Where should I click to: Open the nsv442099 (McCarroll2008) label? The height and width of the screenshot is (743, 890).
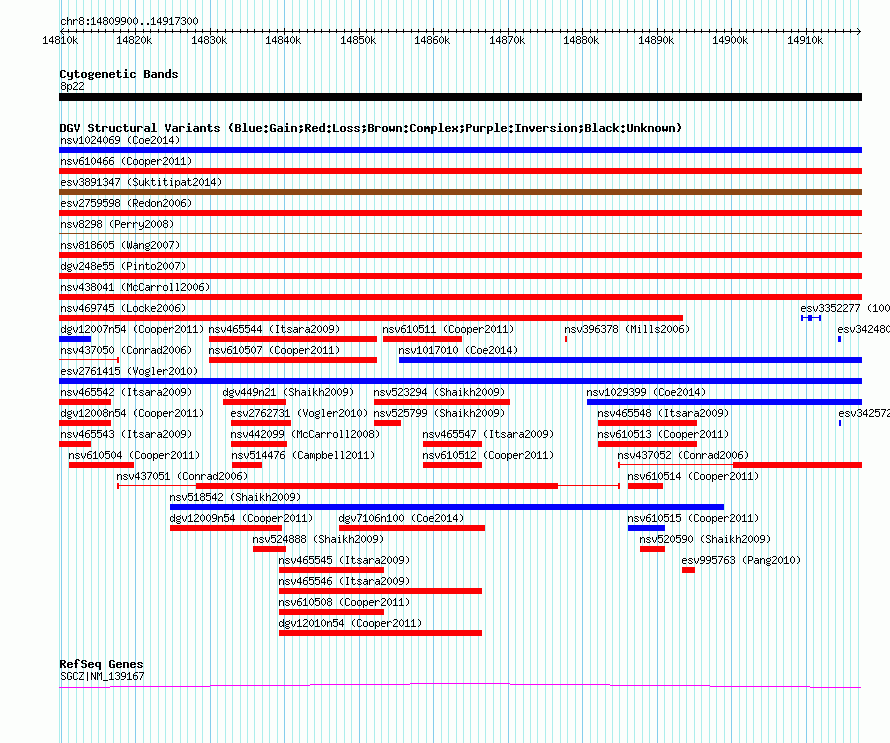coord(305,434)
